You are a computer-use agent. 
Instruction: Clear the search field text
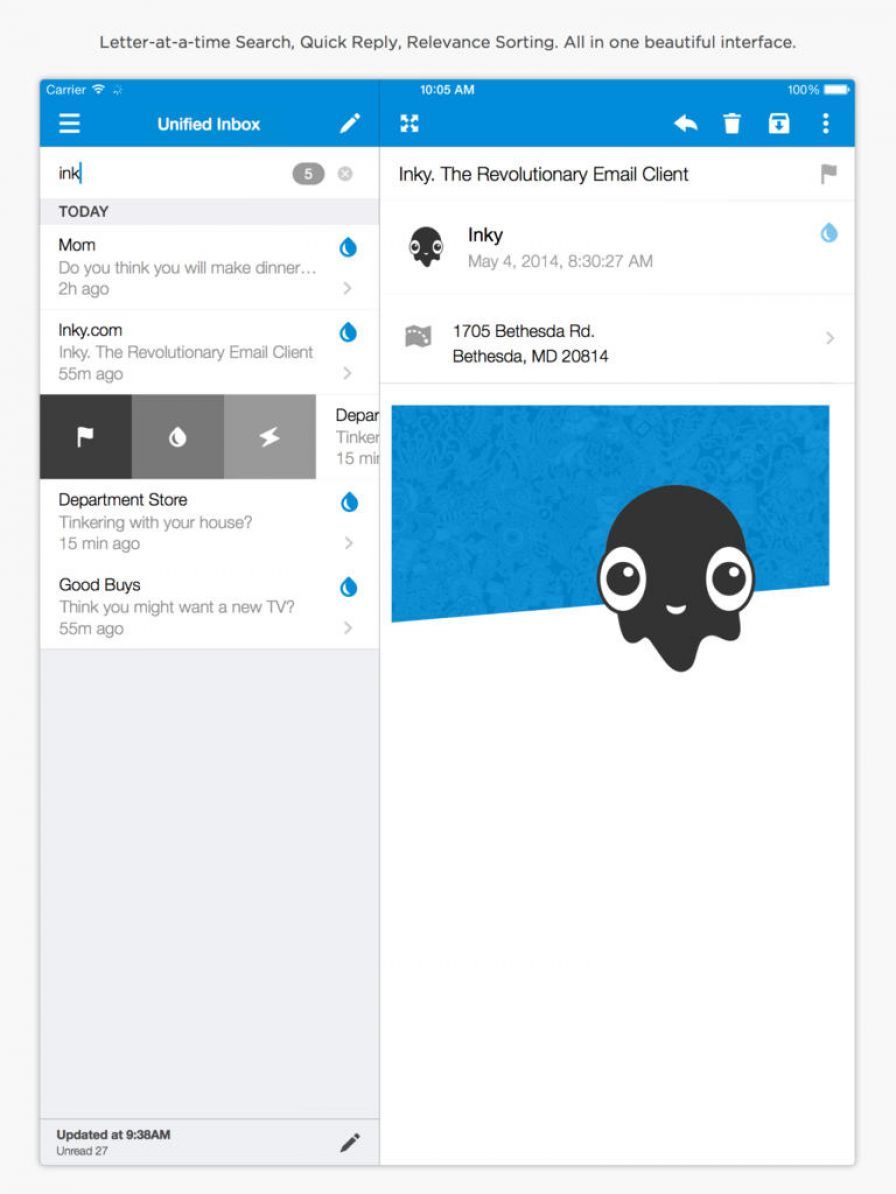click(345, 174)
